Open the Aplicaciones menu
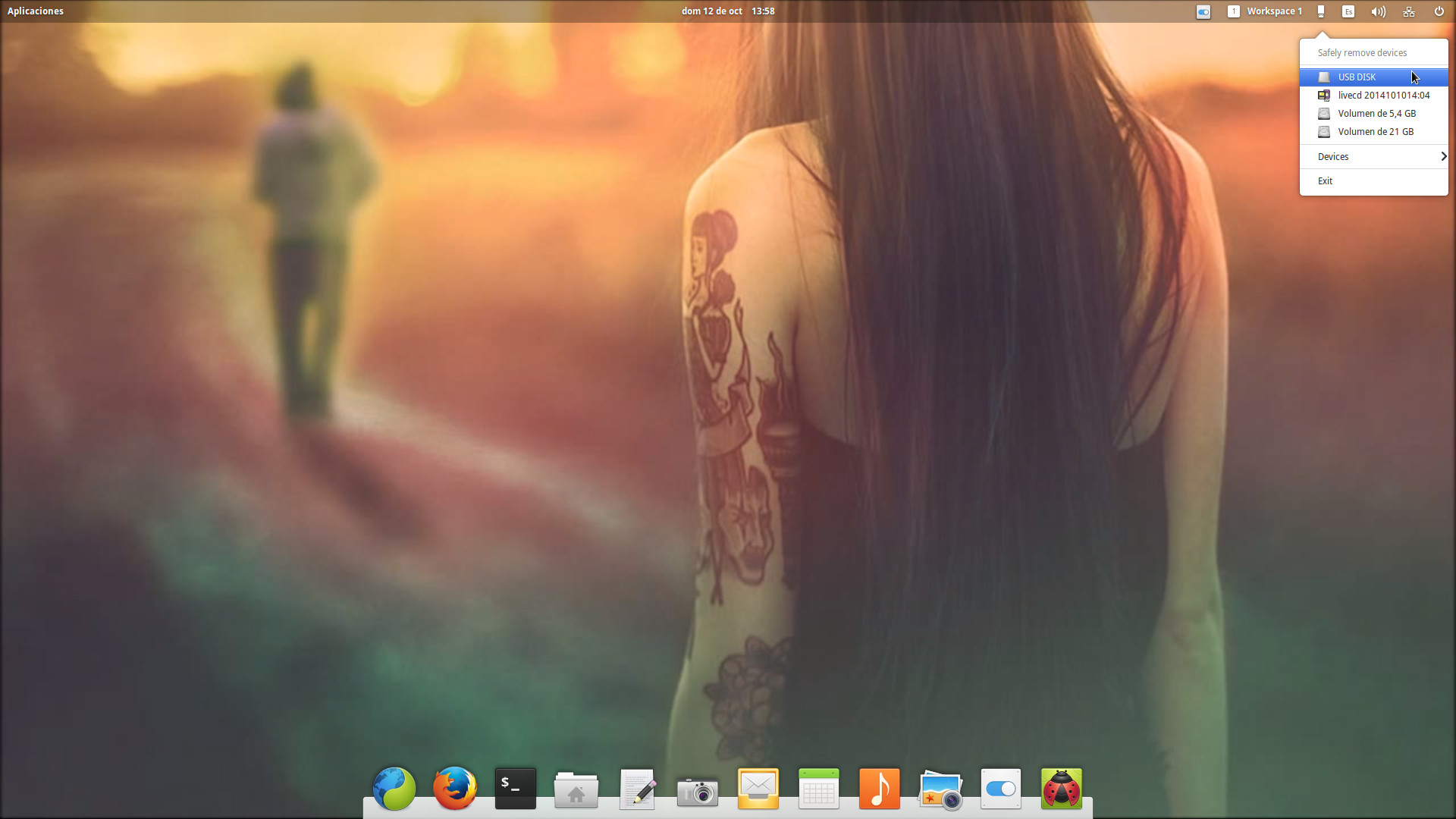This screenshot has height=819, width=1456. click(36, 11)
